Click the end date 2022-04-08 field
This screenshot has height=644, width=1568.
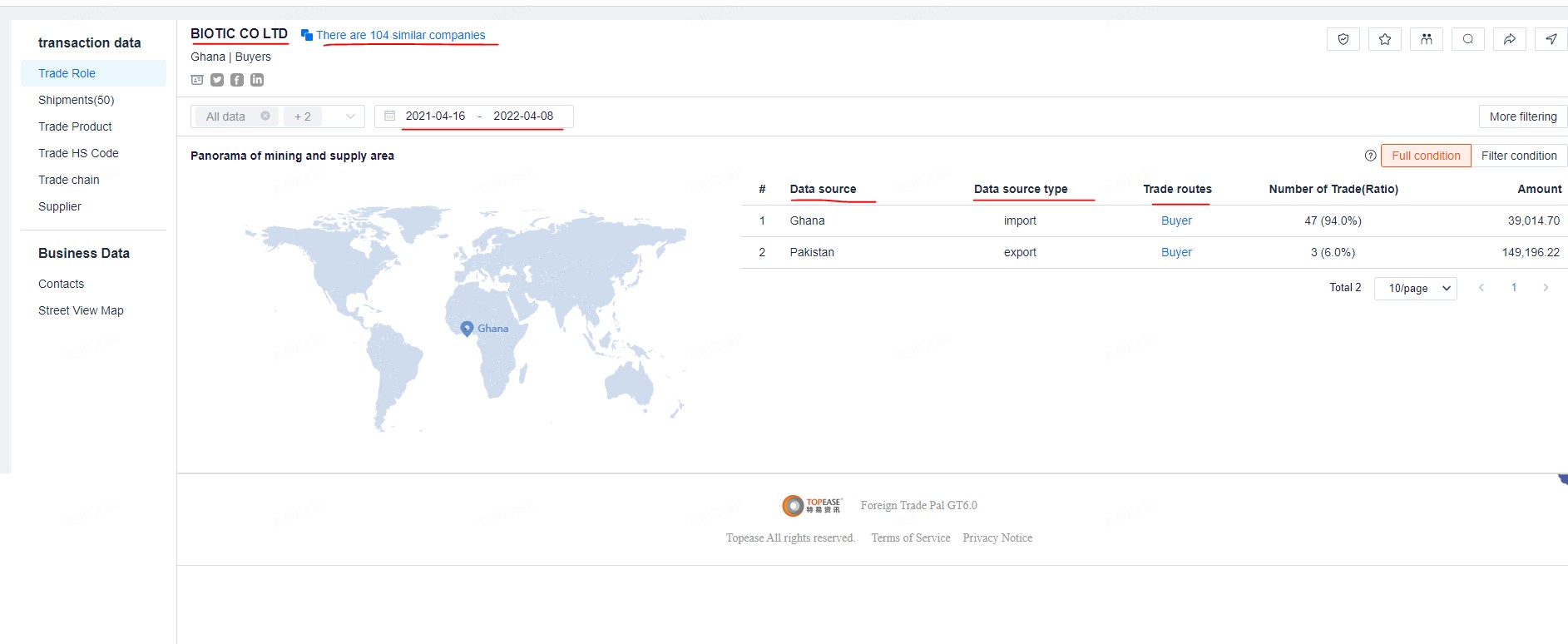pyautogui.click(x=523, y=116)
